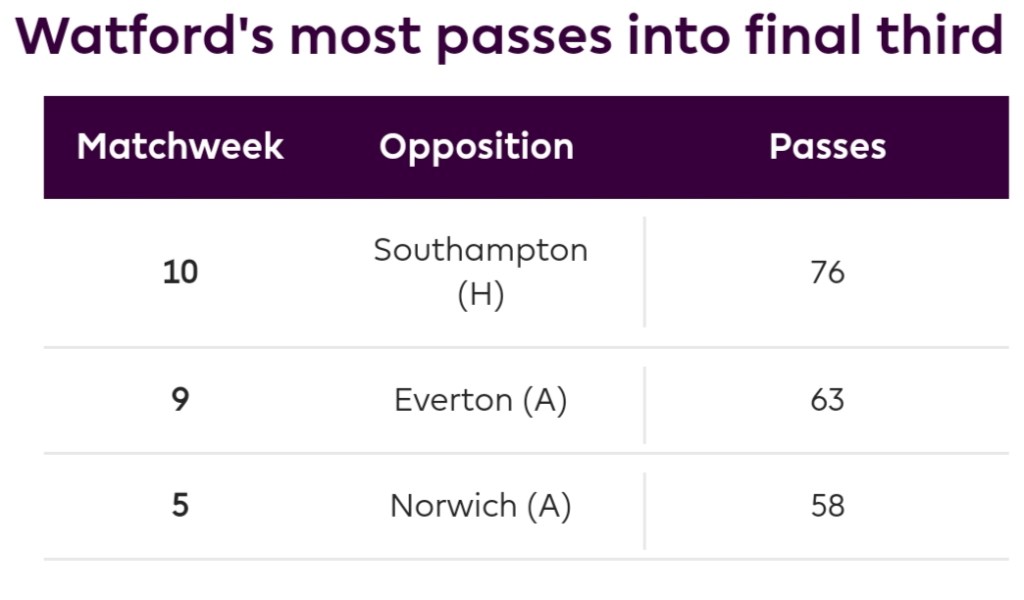Click the "Watford's most passes into final third" title
Image resolution: width=1024 pixels, height=600 pixels.
510,37
